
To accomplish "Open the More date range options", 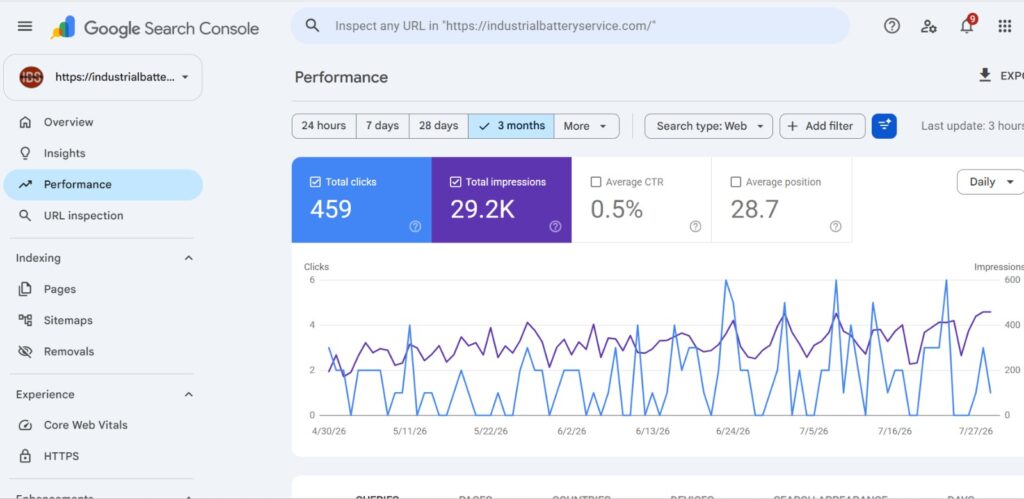I will click(x=586, y=126).
